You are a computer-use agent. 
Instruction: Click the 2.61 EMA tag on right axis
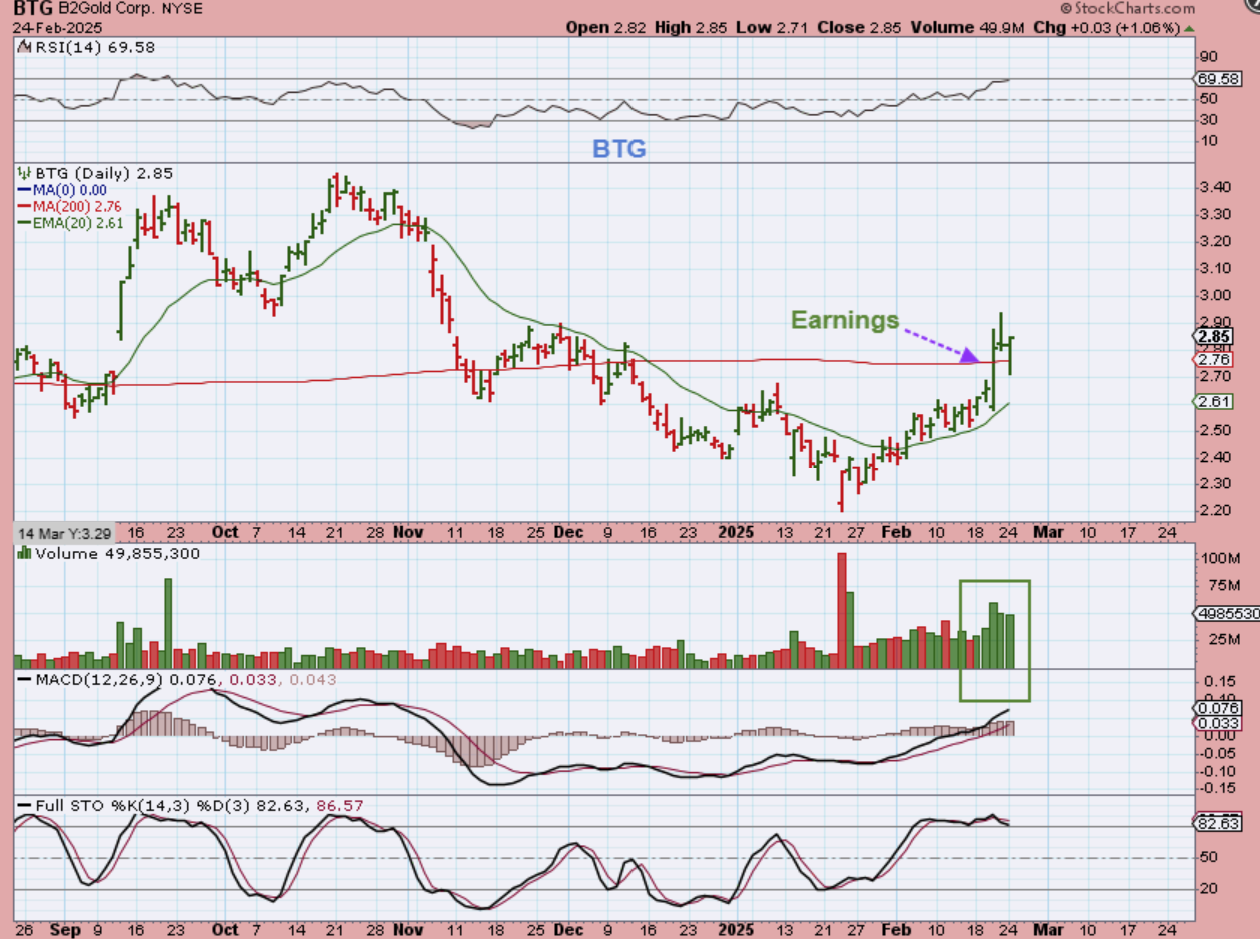[1214, 401]
